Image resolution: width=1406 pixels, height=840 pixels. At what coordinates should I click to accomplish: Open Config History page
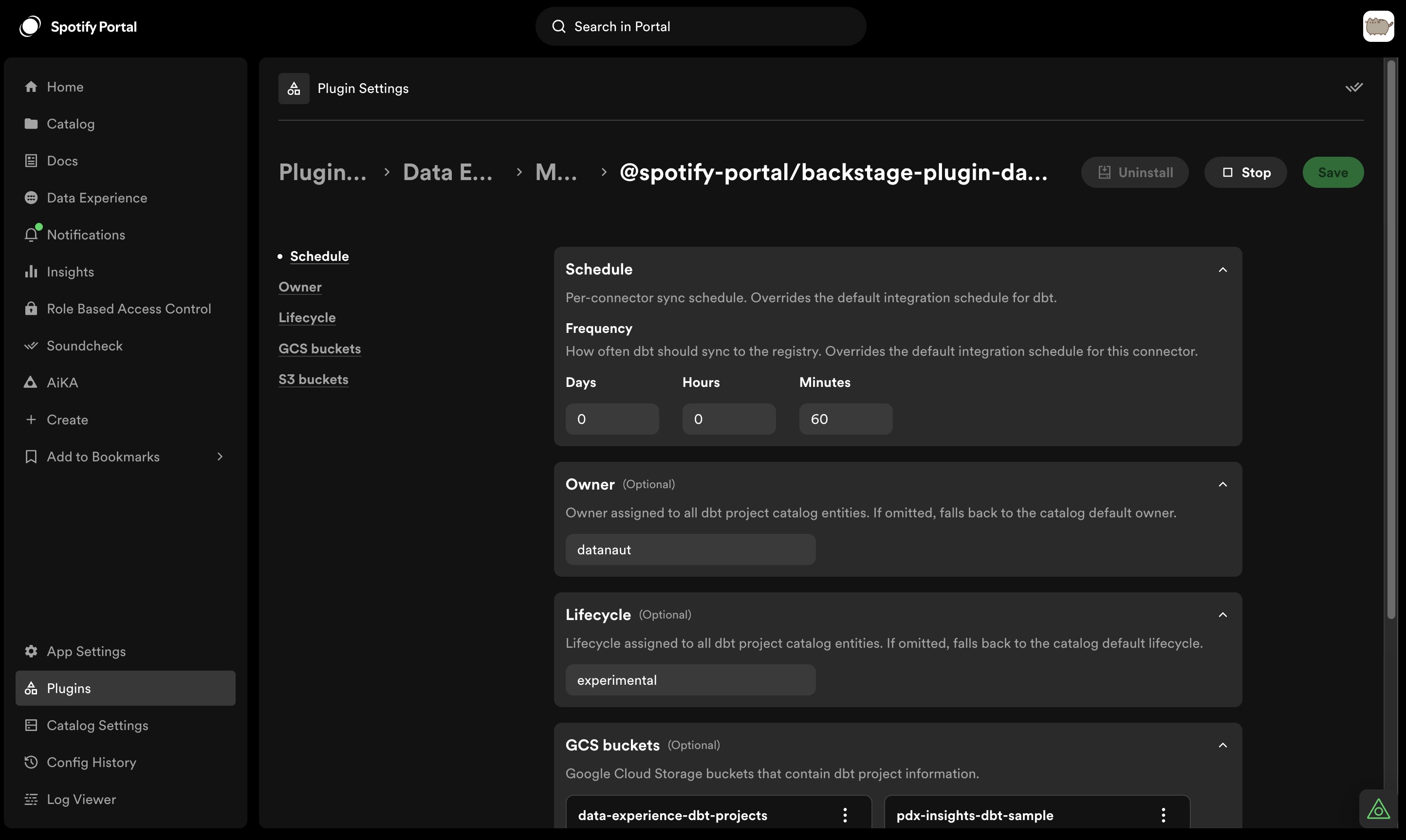[x=126, y=763]
